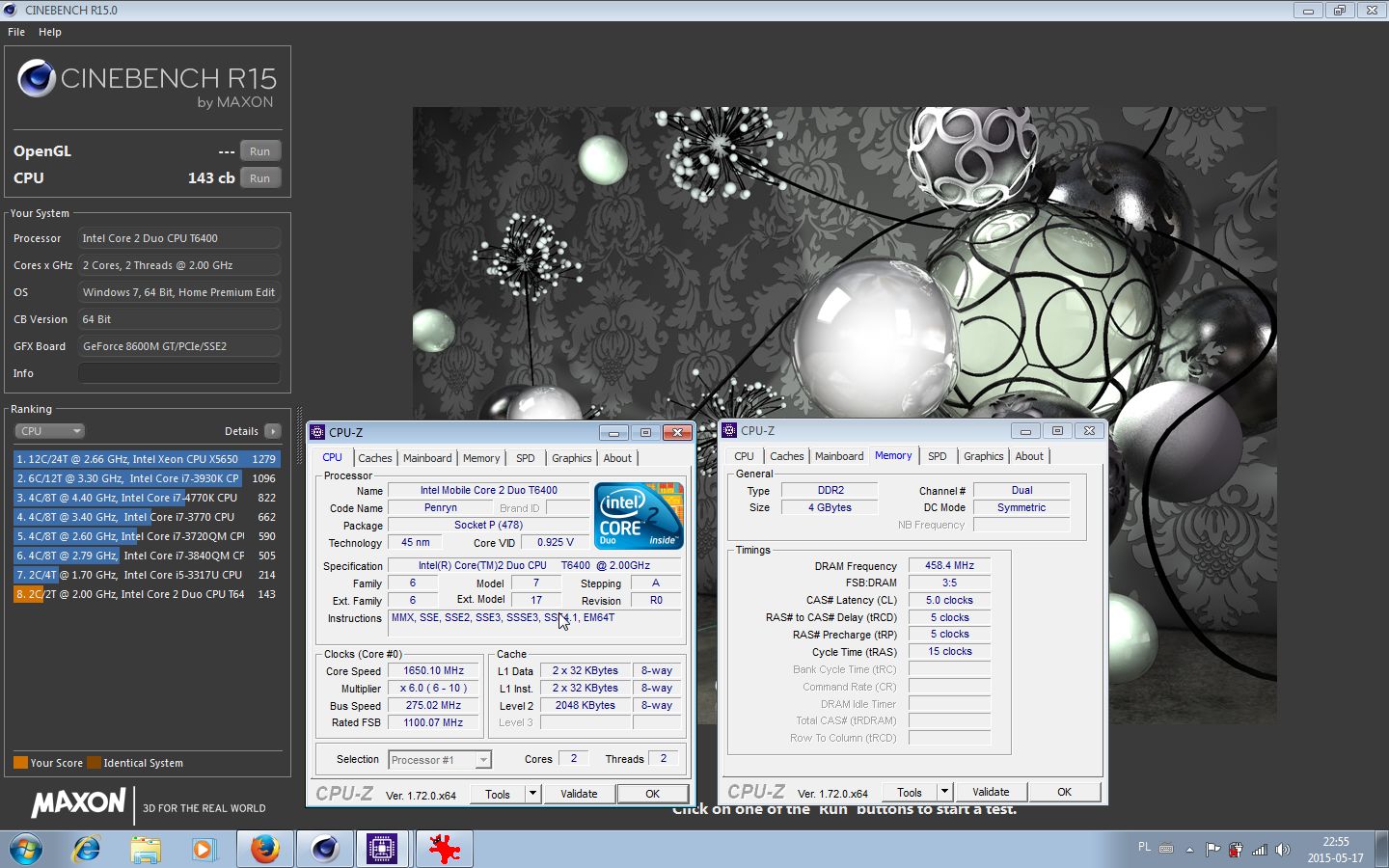Click the DRAM Frequency 458.4 MHz value
1389x868 pixels.
[x=949, y=566]
